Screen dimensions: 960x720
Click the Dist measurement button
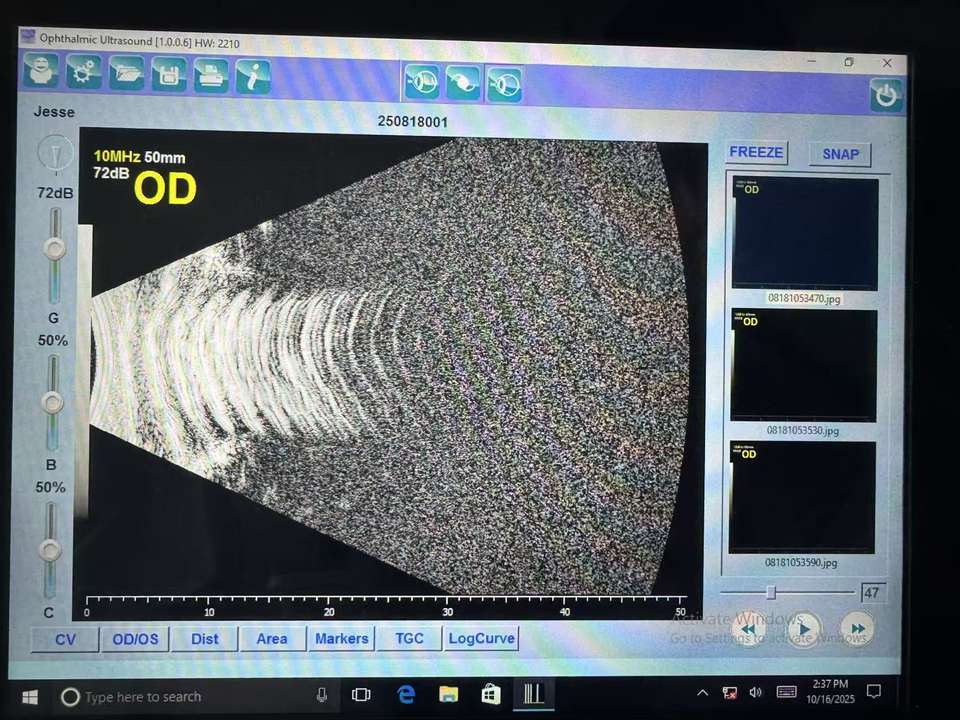point(204,639)
